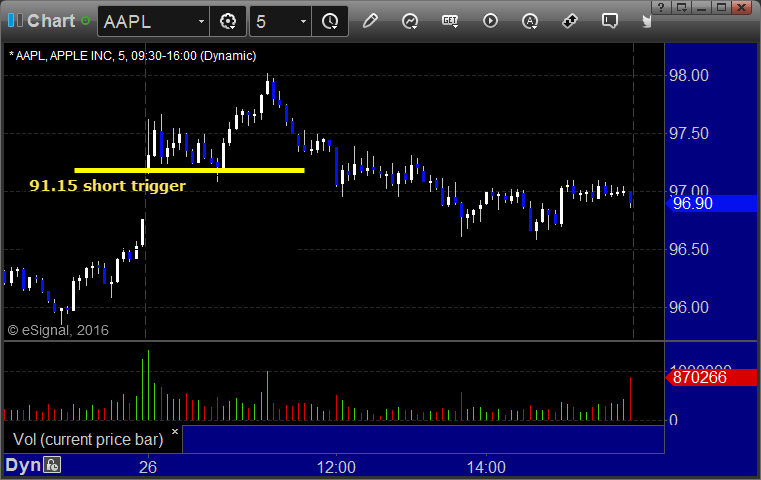Click the 91.15 short trigger text annotation
761x480 pixels.
(x=107, y=185)
